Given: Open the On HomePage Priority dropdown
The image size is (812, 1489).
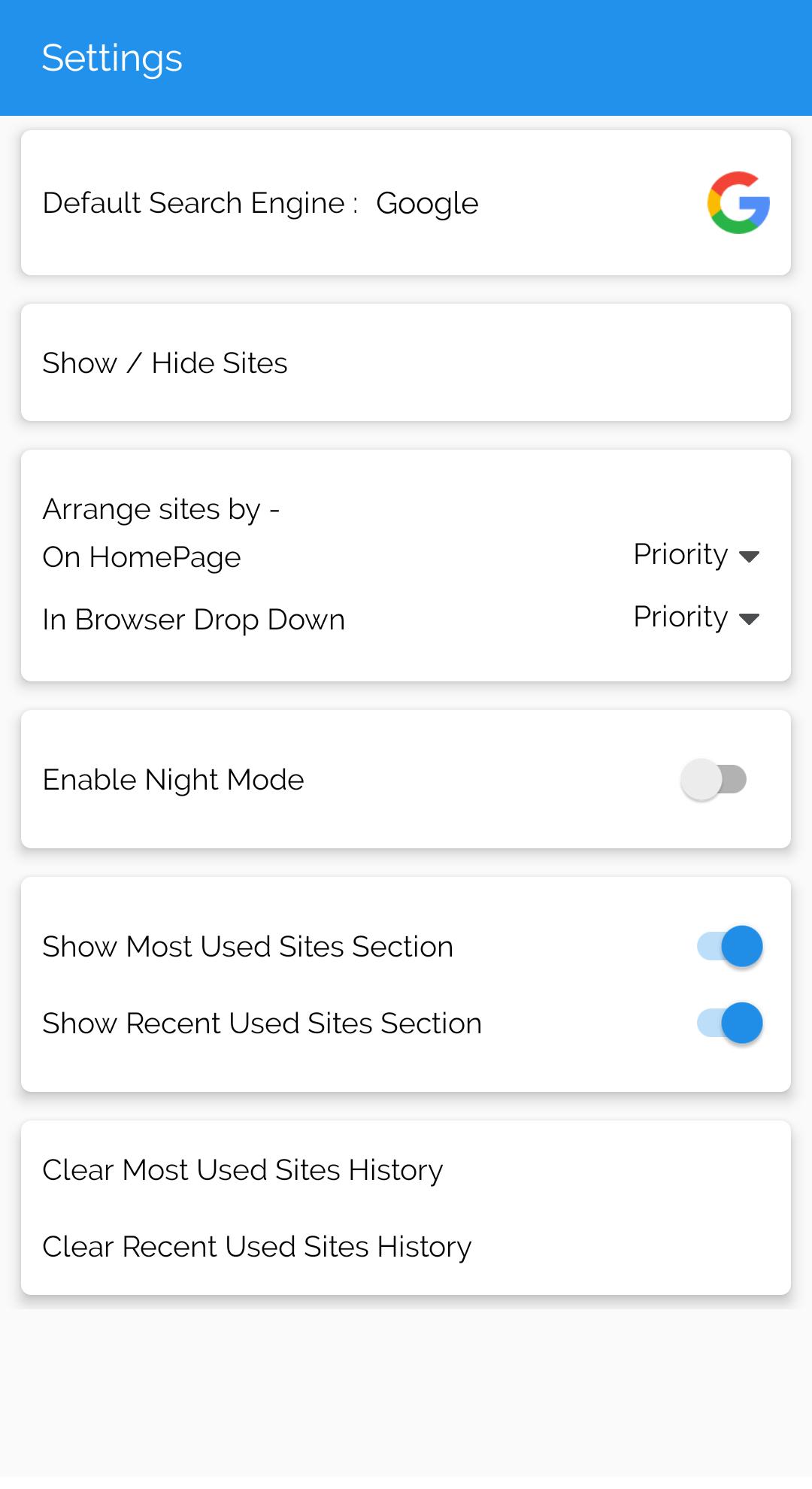Looking at the screenshot, I should (x=680, y=555).
